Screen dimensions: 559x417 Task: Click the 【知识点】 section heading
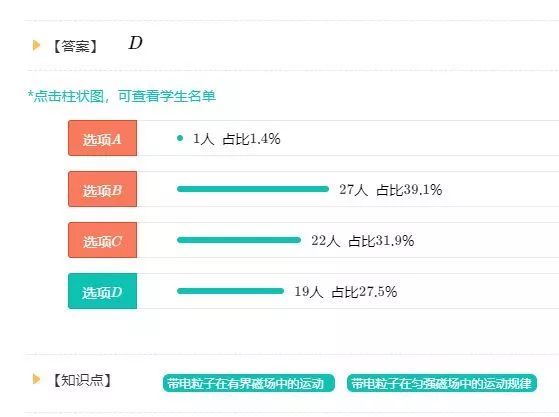click(x=82, y=380)
